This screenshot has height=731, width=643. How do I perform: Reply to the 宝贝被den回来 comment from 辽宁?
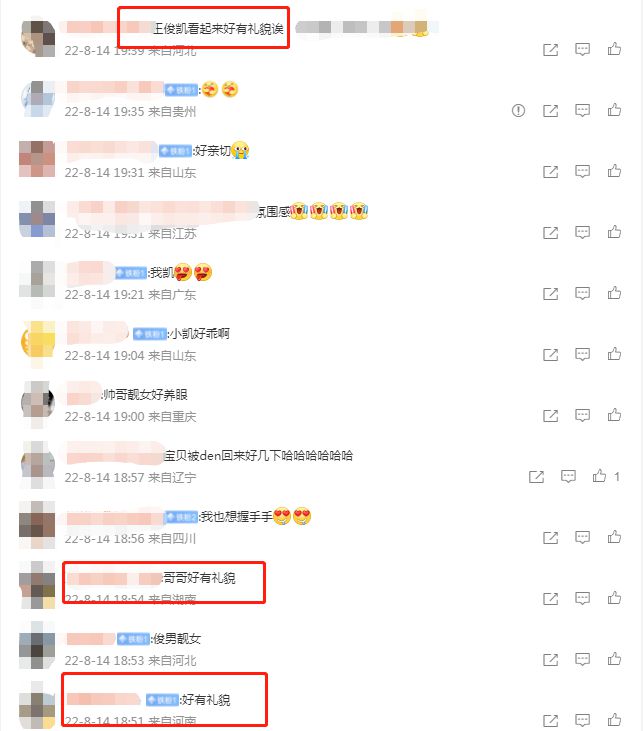(x=567, y=476)
